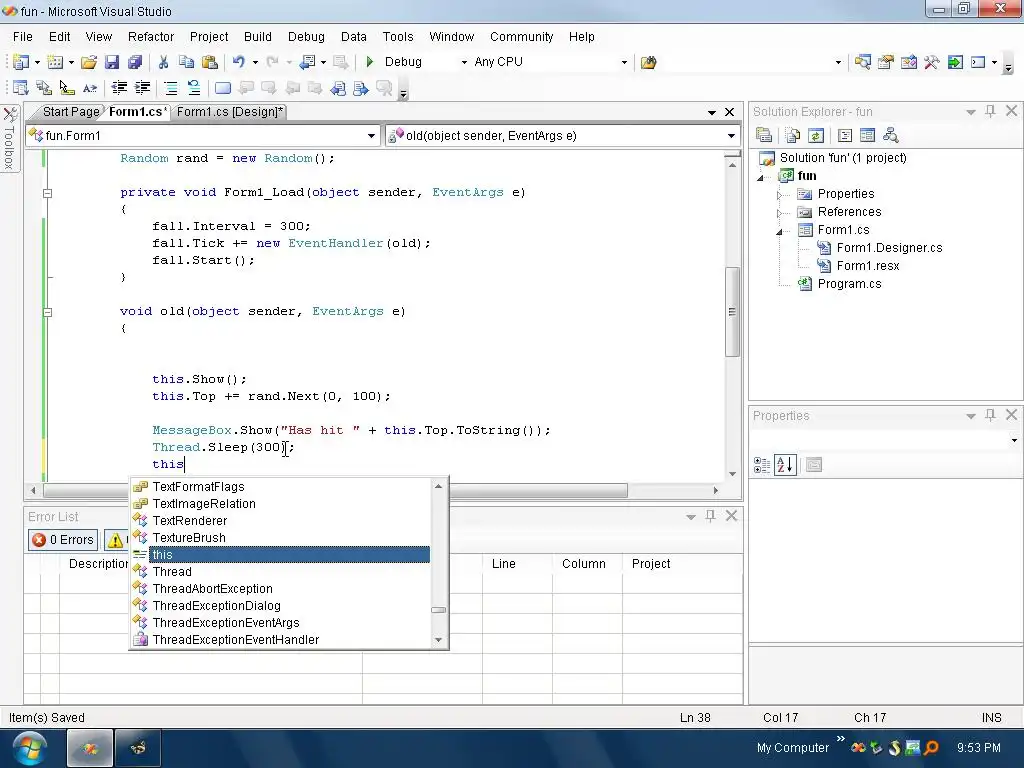Toggle the 0 Errors filter button
This screenshot has height=768, width=1024.
tap(63, 540)
